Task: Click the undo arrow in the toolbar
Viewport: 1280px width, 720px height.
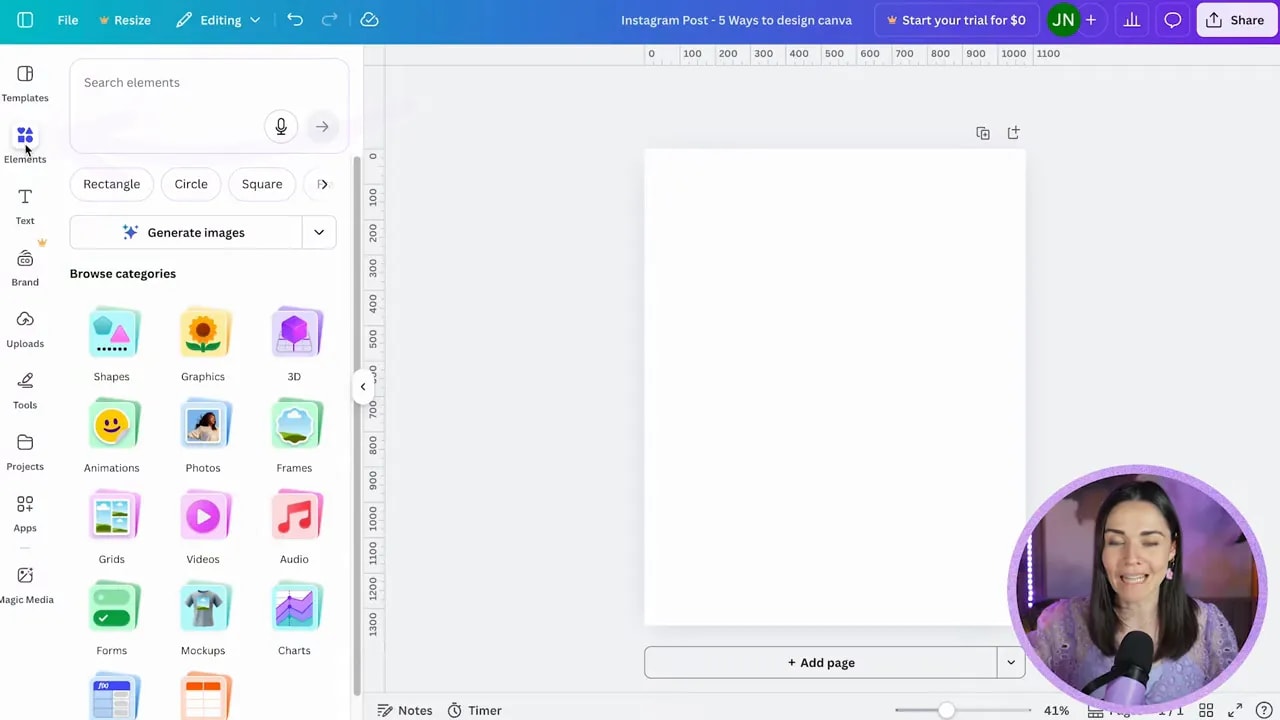Action: tap(295, 20)
